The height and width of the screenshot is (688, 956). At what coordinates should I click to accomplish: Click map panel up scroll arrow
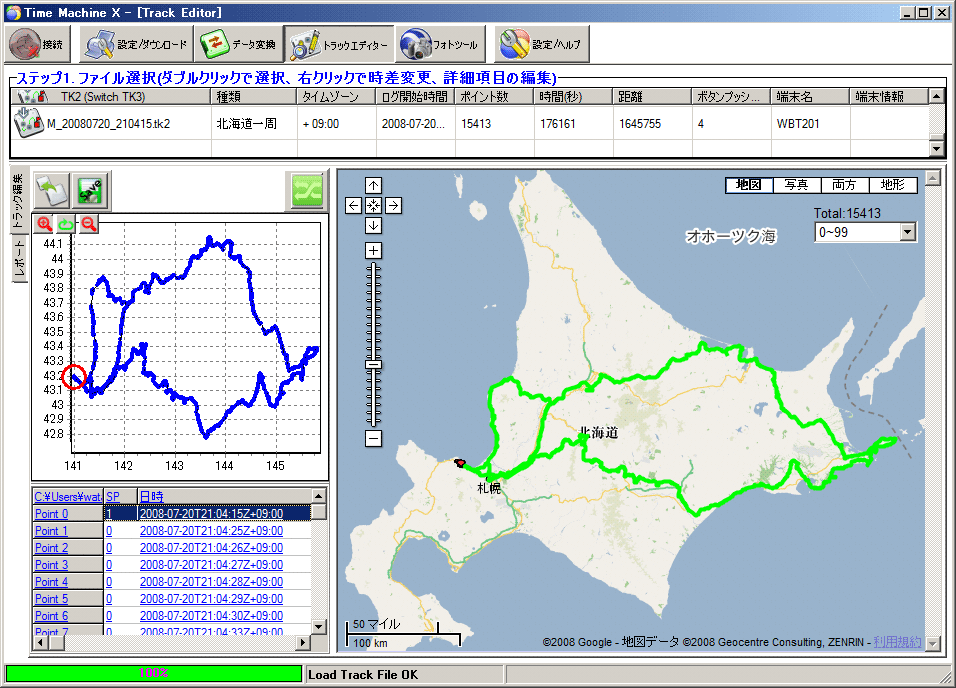click(933, 177)
